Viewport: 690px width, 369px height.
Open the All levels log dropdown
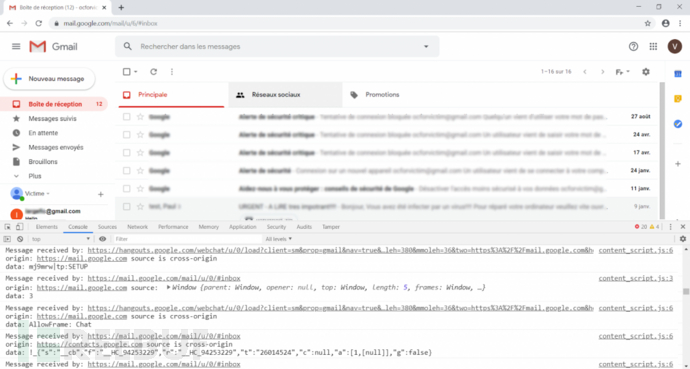[x=279, y=239]
